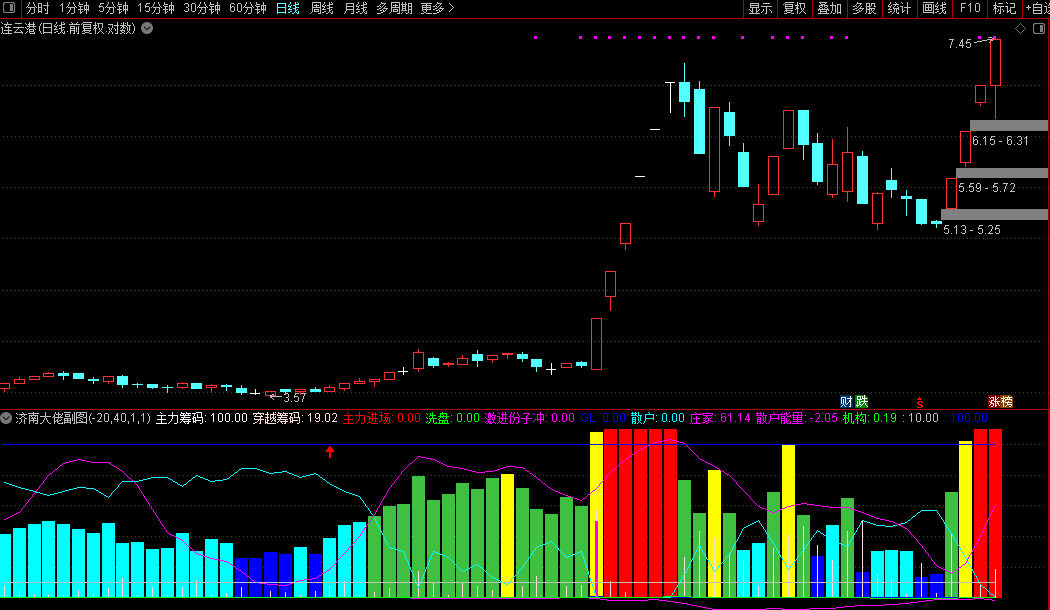Image resolution: width=1050 pixels, height=610 pixels.
Task: Switch to the 60分钟 period tab
Action: pyautogui.click(x=248, y=8)
